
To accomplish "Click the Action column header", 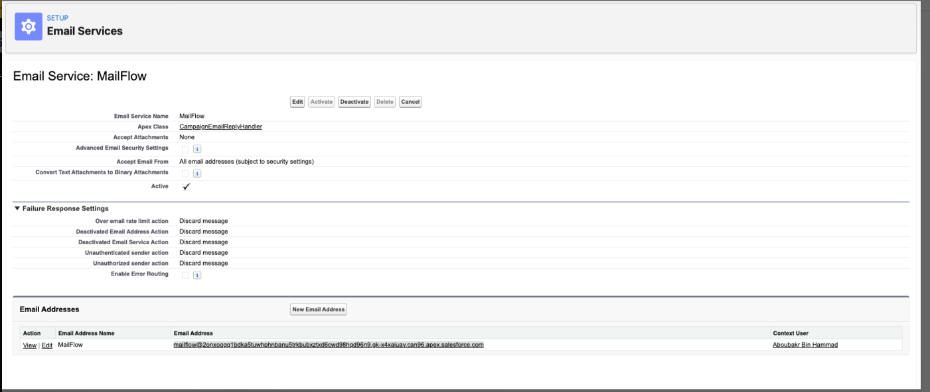I will (31, 333).
